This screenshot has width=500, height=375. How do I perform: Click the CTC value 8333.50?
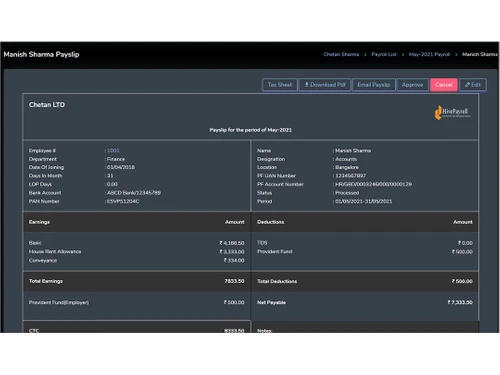click(x=234, y=331)
